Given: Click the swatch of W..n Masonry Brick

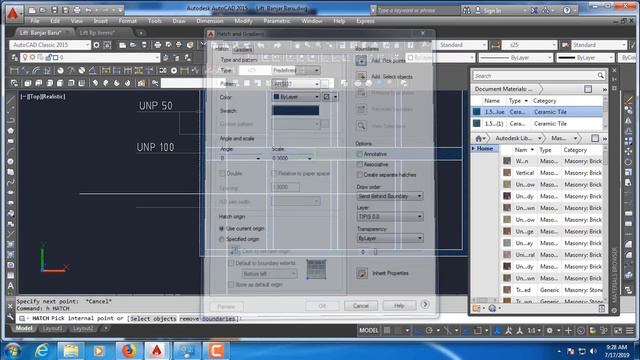Looking at the screenshot, I should [507, 161].
